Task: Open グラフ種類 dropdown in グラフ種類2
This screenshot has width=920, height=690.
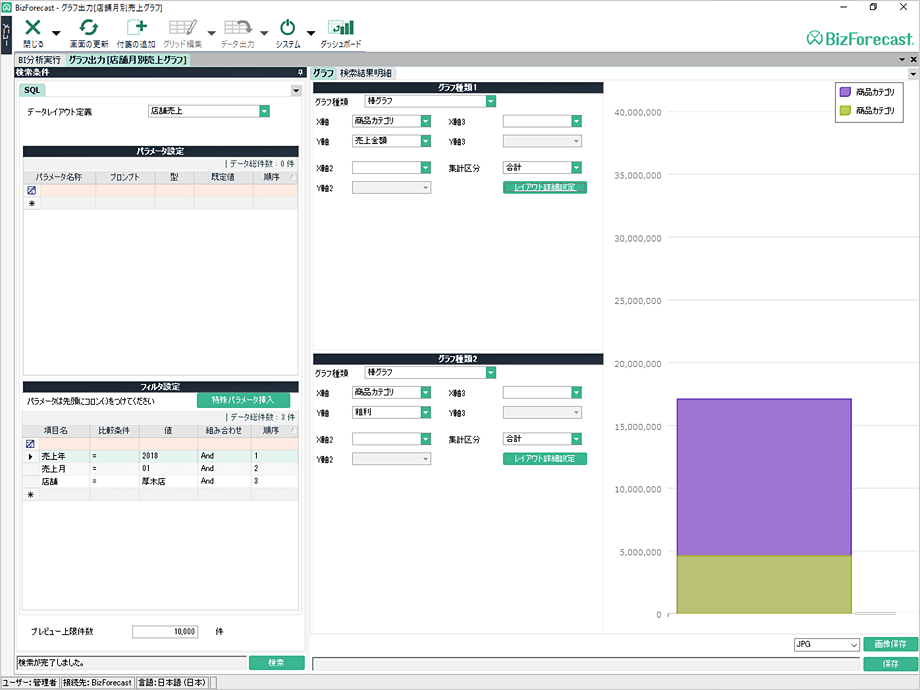Action: [x=491, y=373]
